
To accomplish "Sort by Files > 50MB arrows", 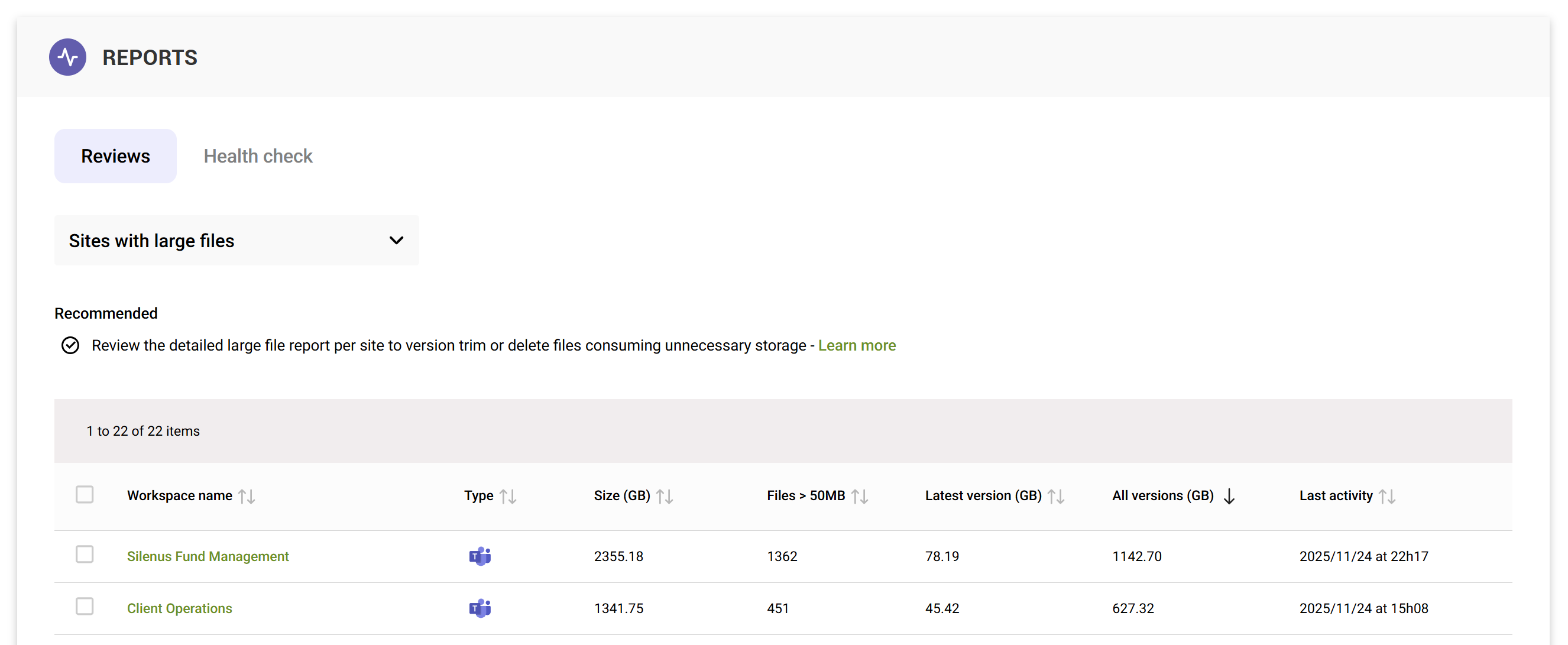I will (x=860, y=496).
